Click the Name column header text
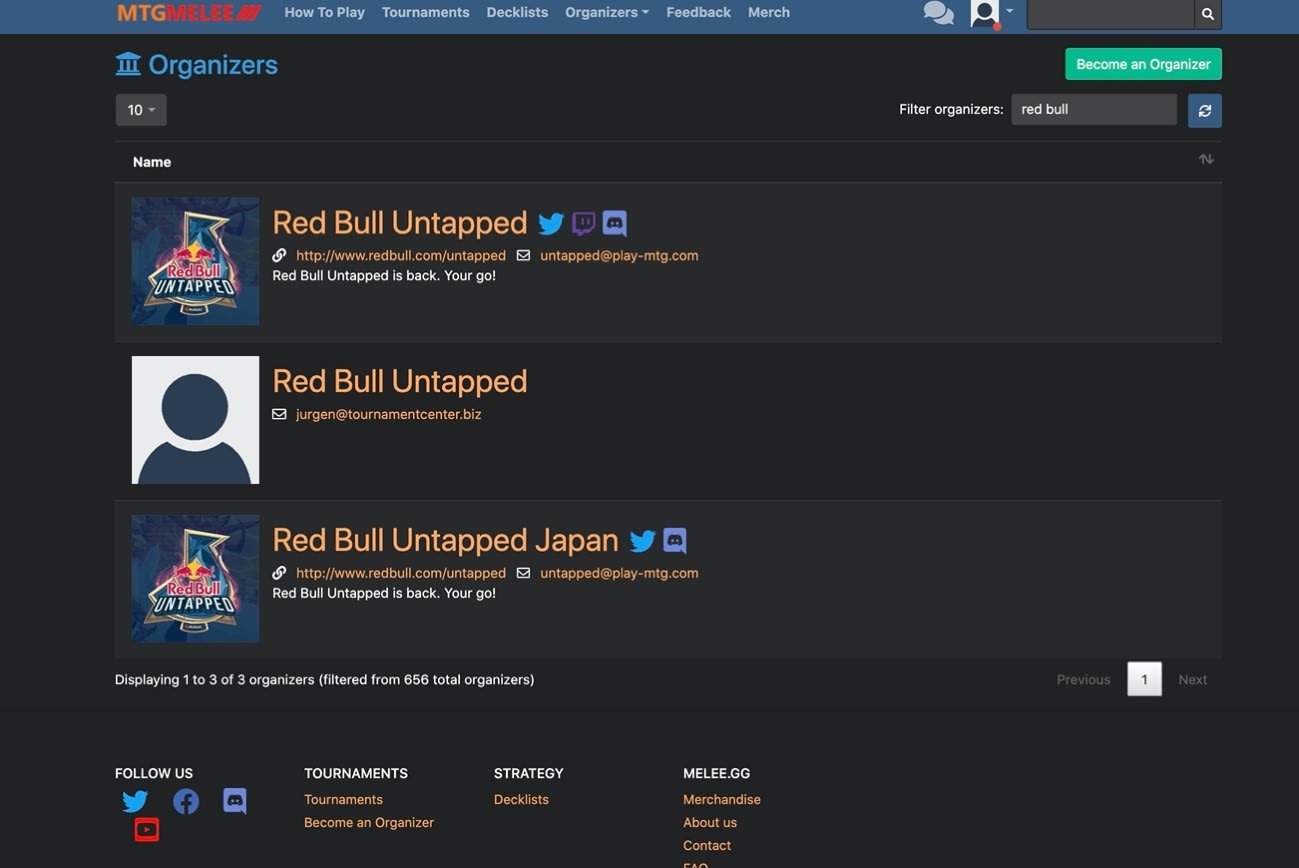Image resolution: width=1299 pixels, height=868 pixels. 152,162
